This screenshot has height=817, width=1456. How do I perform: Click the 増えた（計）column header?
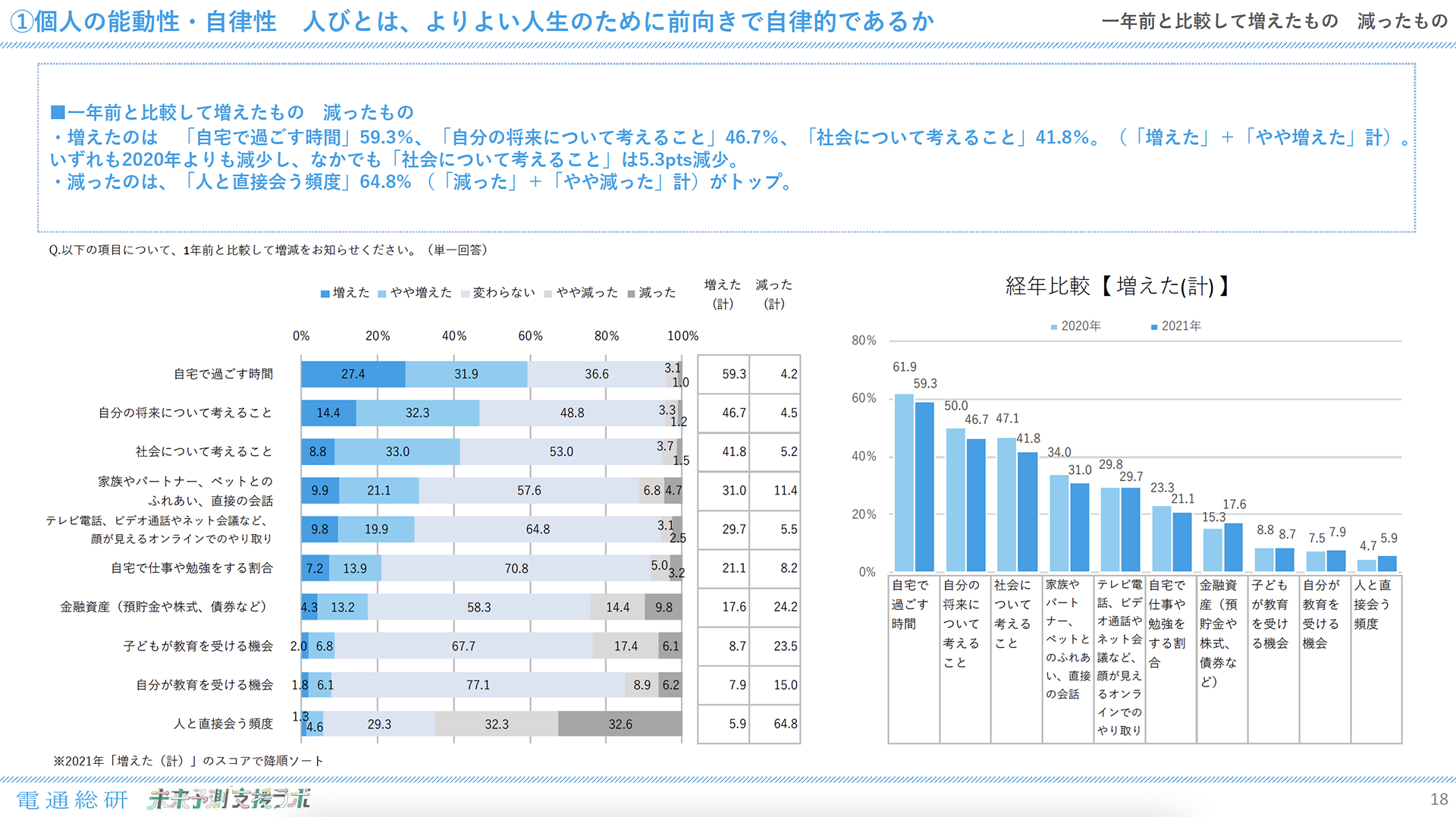point(723,294)
